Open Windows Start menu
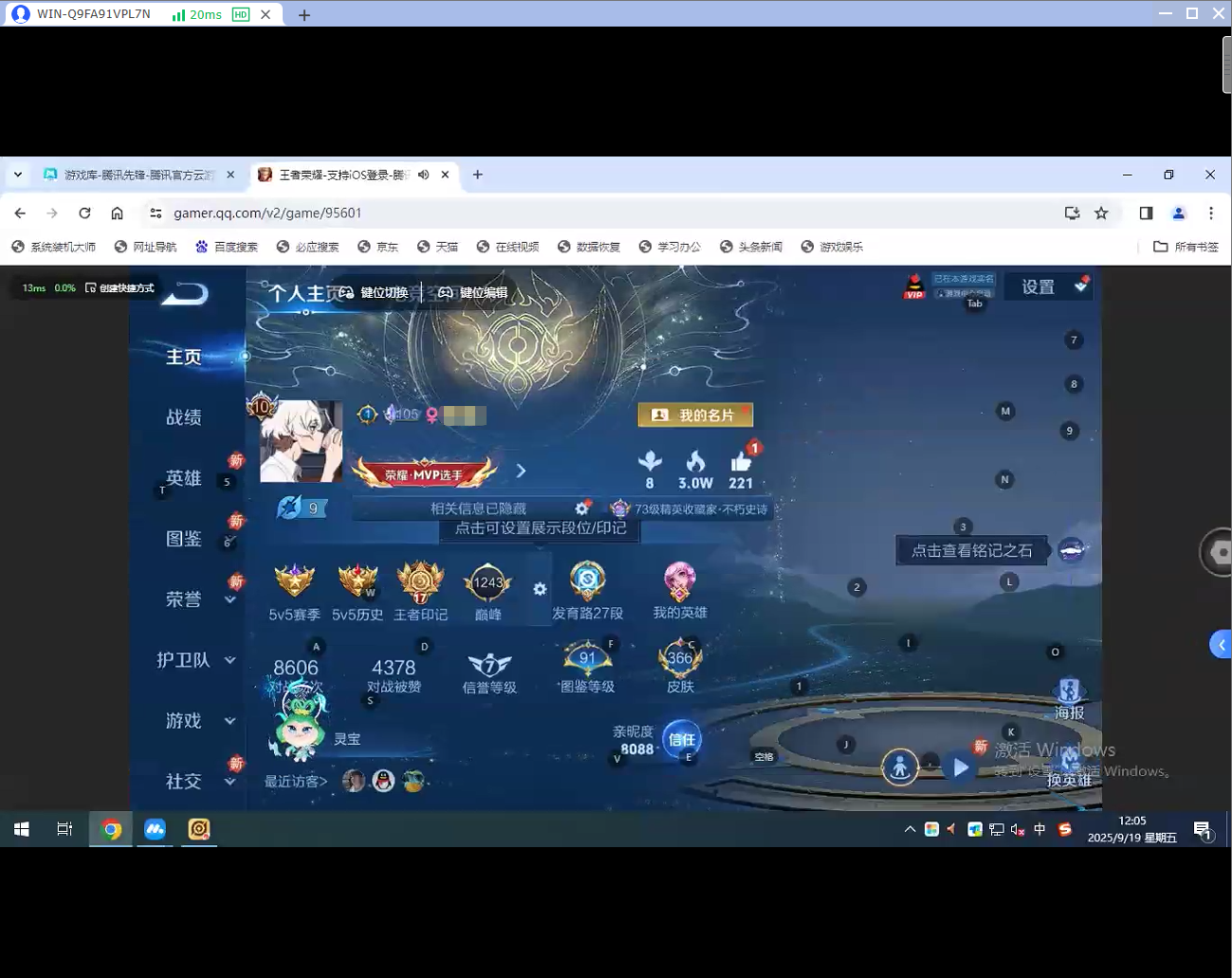 point(21,829)
